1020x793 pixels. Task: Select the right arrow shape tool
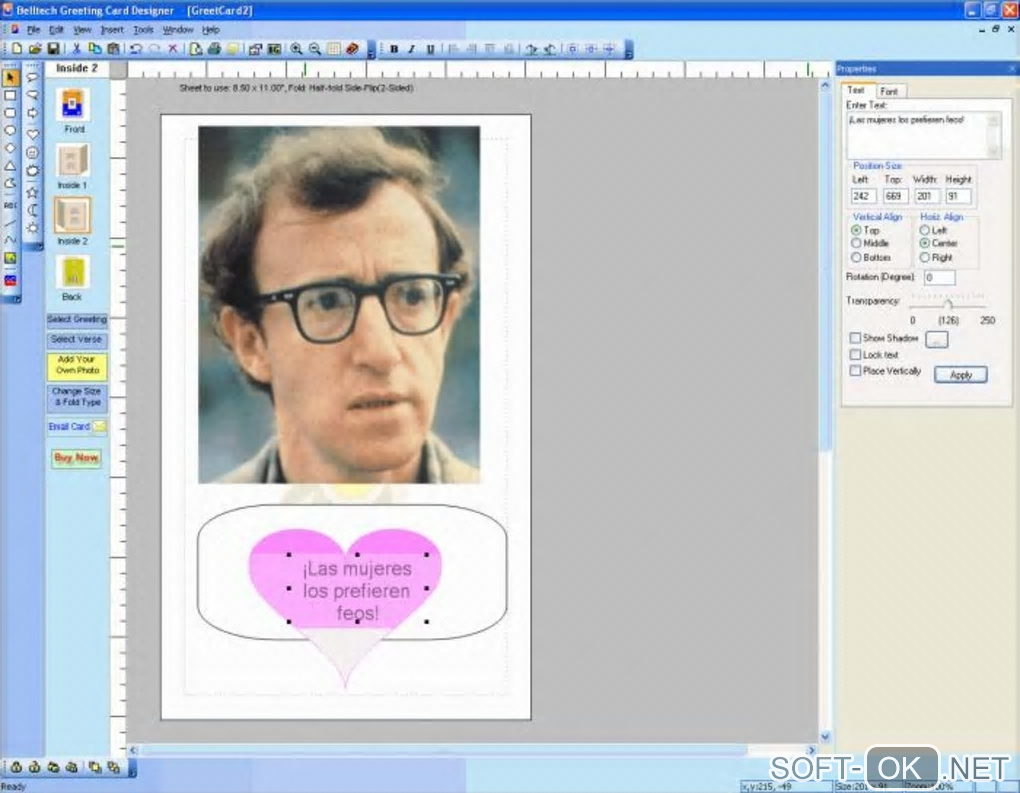33,113
